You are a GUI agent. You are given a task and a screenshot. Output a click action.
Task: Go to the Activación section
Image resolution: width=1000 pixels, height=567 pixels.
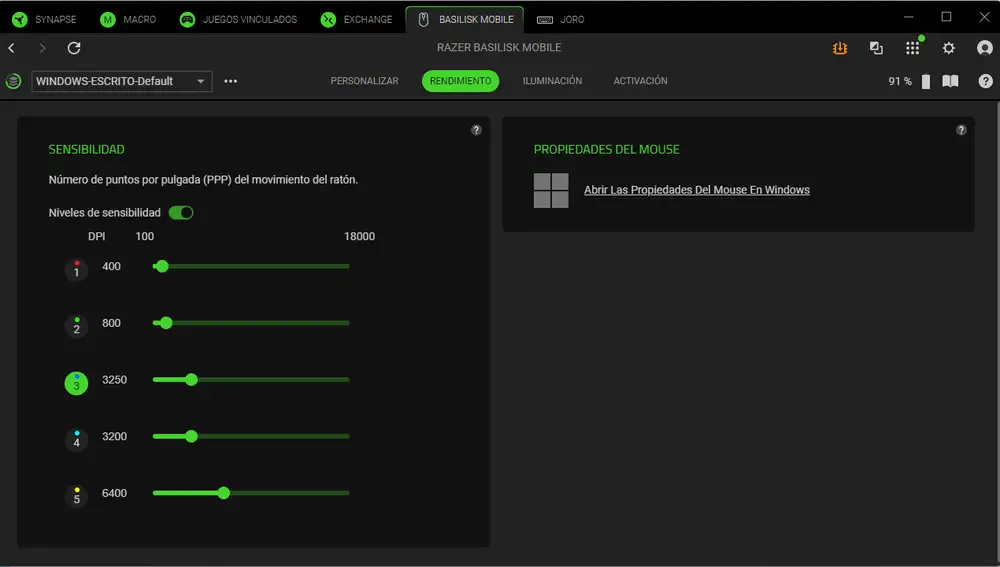click(x=640, y=81)
